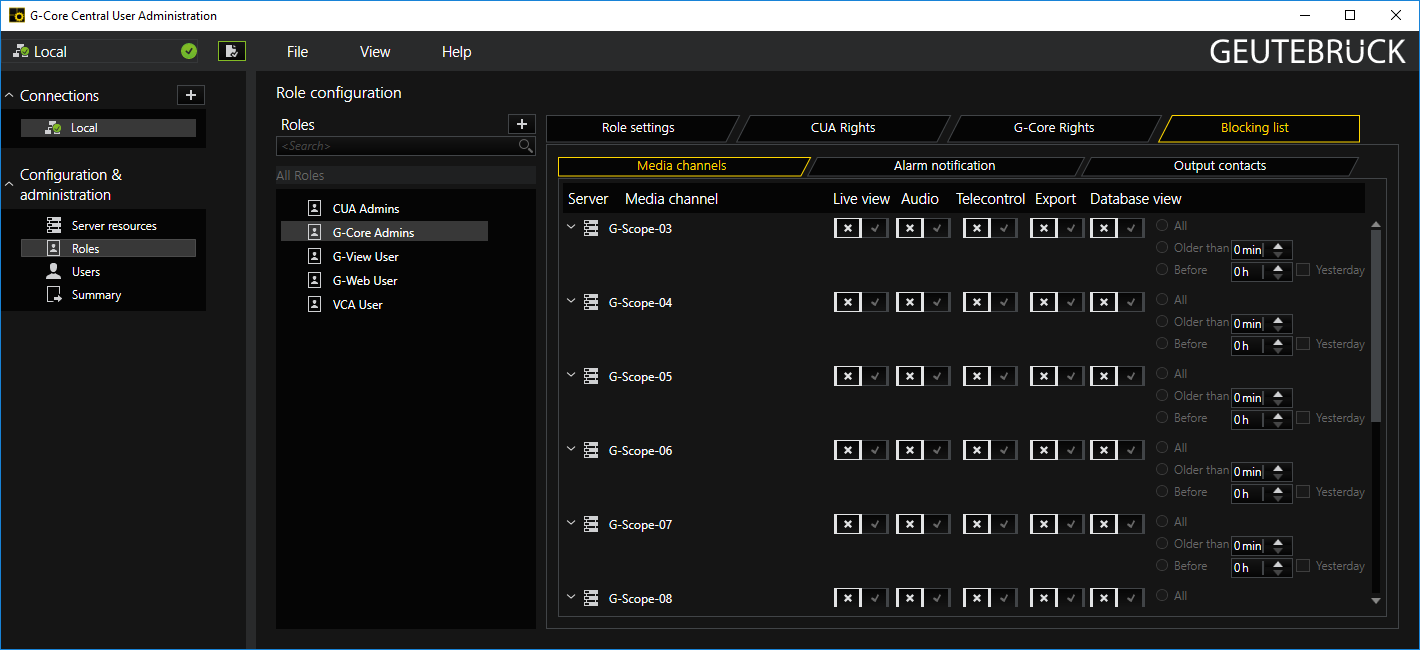Collapse the G-Scope-04 server row
Image resolution: width=1420 pixels, height=650 pixels.
572,301
